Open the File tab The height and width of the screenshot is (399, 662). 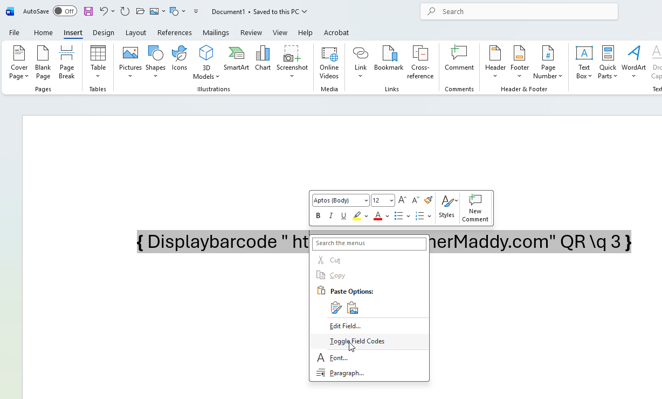[14, 33]
